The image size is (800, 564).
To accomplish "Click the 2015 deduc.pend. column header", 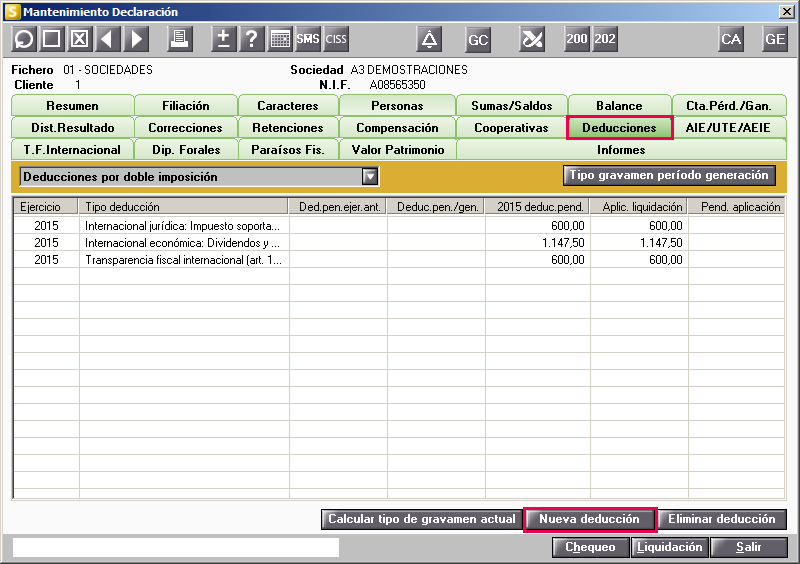I will pyautogui.click(x=537, y=207).
